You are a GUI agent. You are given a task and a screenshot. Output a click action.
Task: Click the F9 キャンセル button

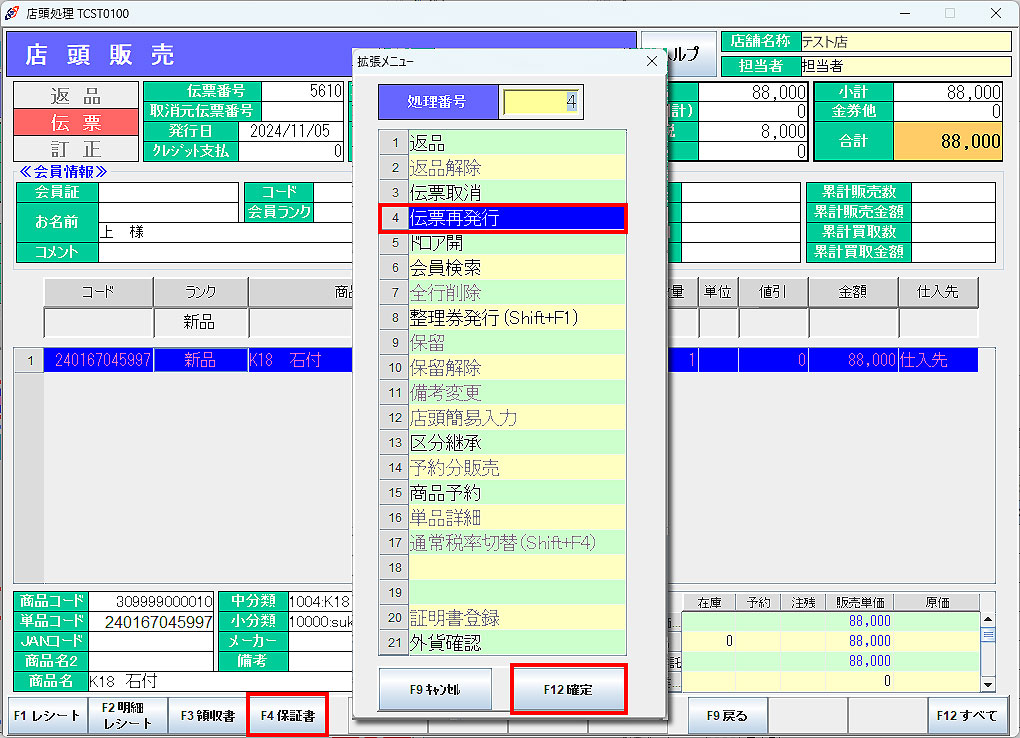tap(435, 690)
